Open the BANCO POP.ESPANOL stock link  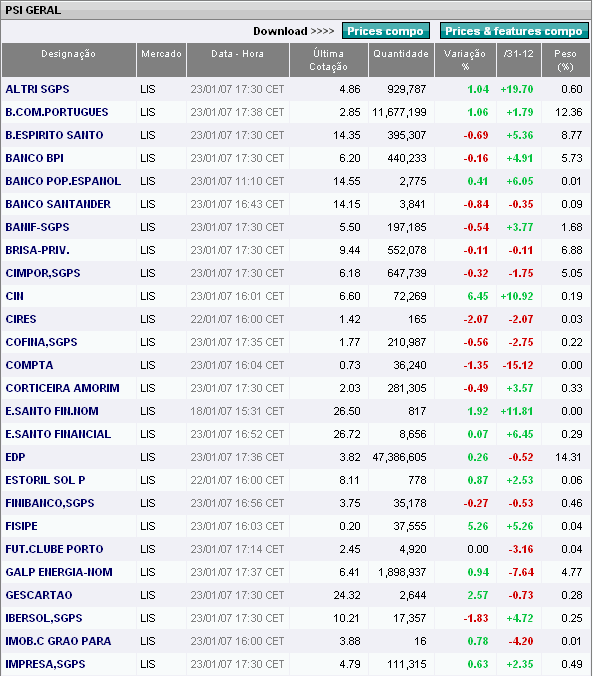tap(63, 181)
